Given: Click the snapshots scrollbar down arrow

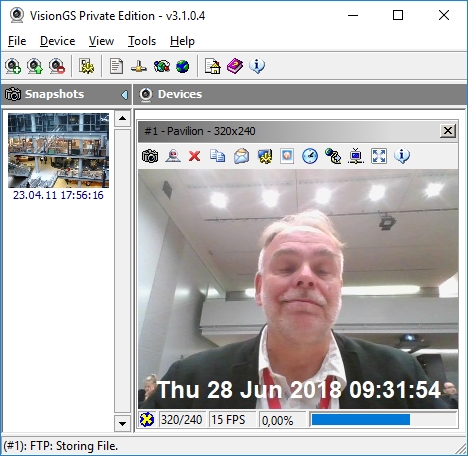Looking at the screenshot, I should (x=122, y=424).
